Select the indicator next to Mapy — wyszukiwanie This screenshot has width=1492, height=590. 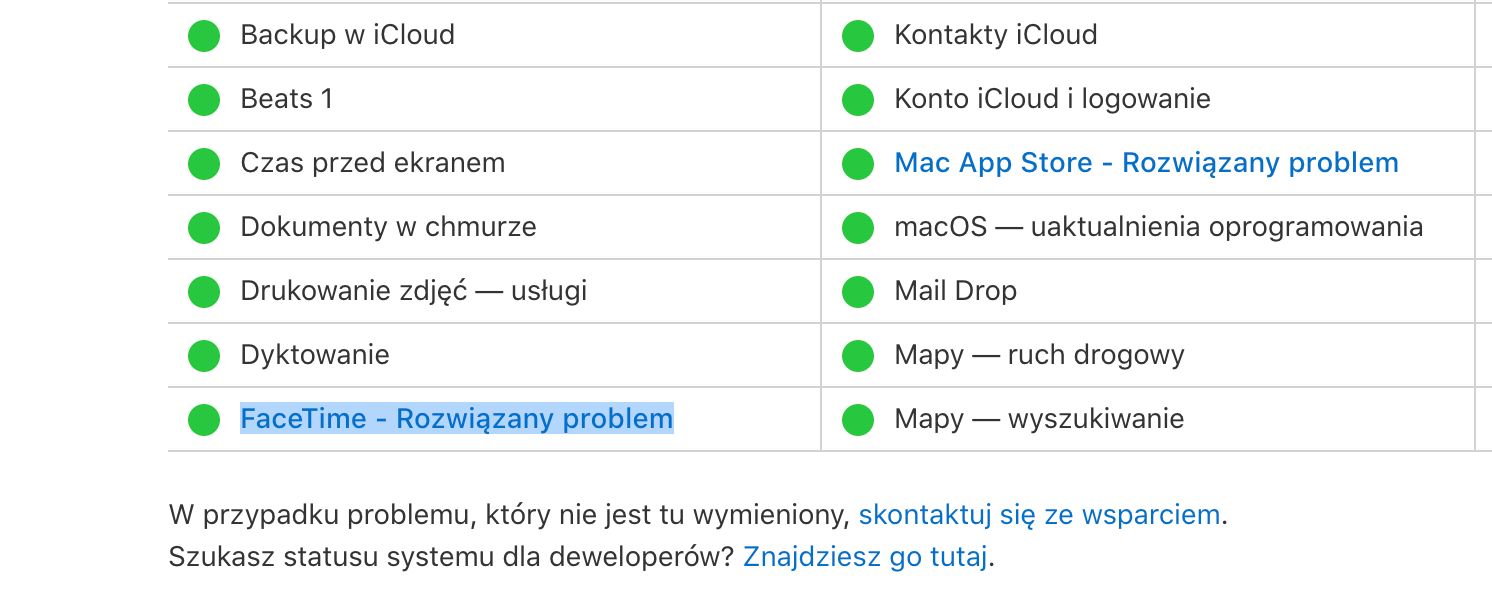point(856,419)
